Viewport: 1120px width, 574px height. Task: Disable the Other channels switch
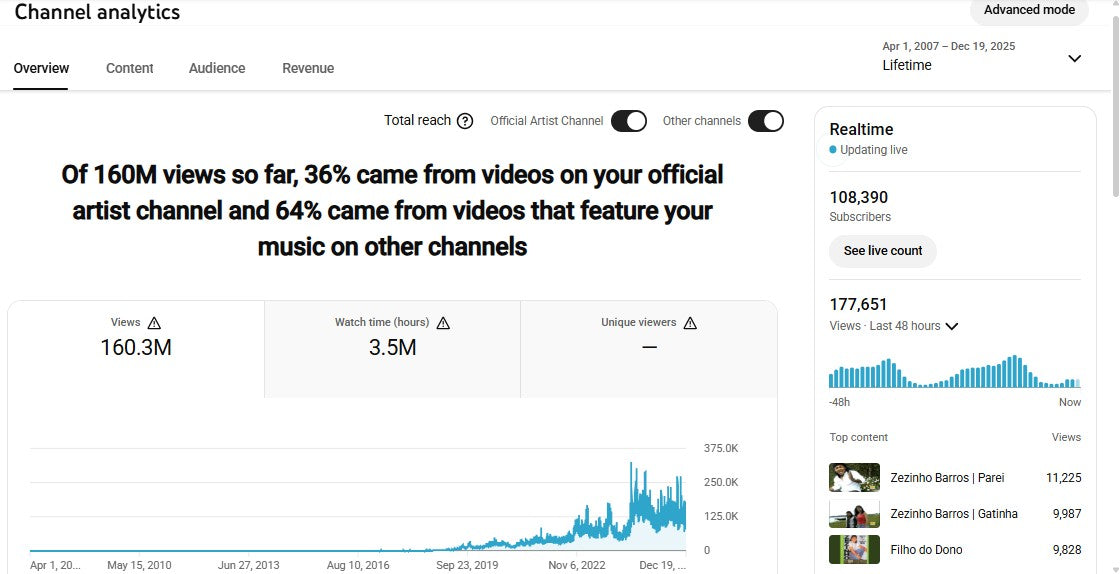766,121
